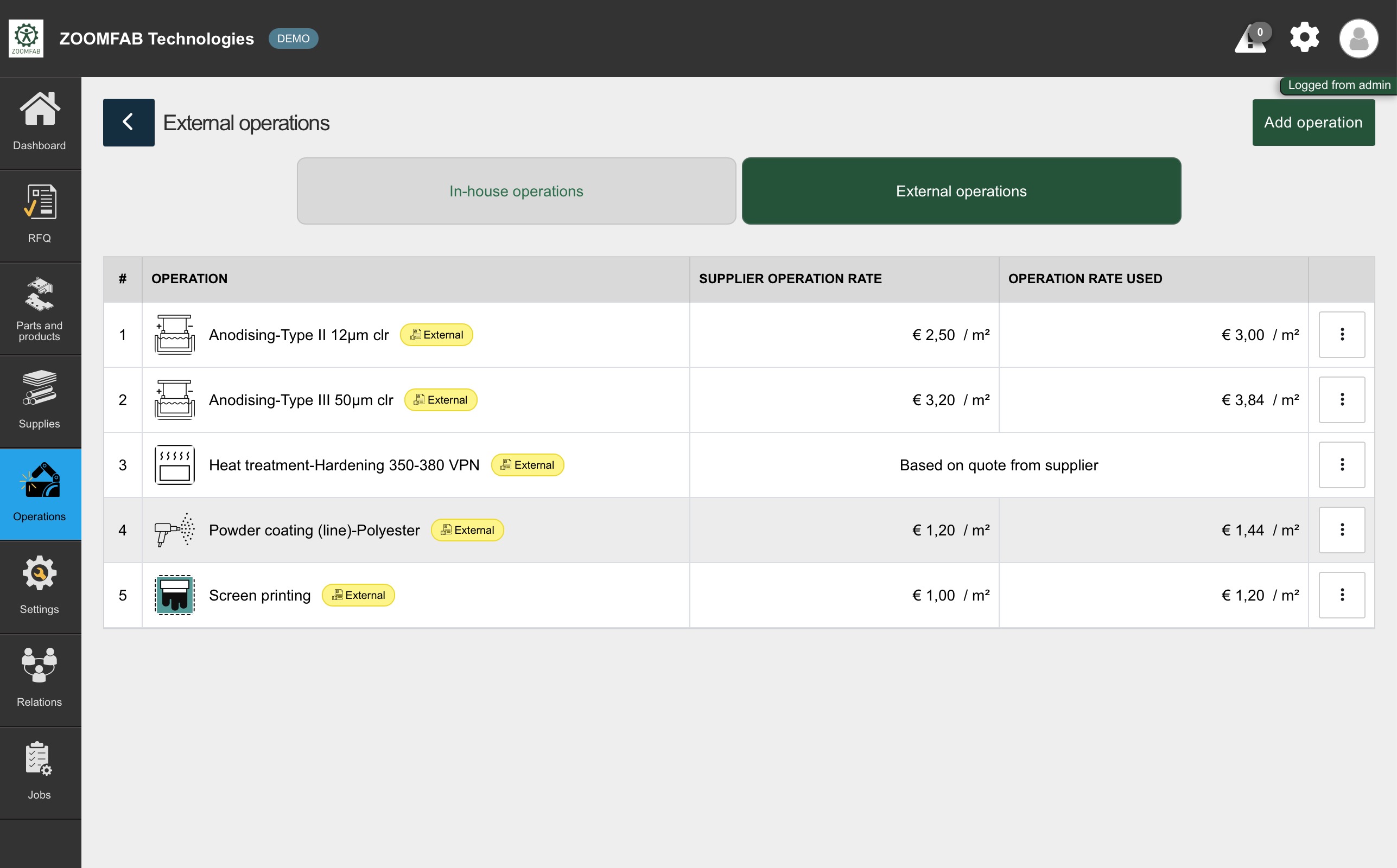Open the user profile avatar
The image size is (1397, 868).
1358,39
